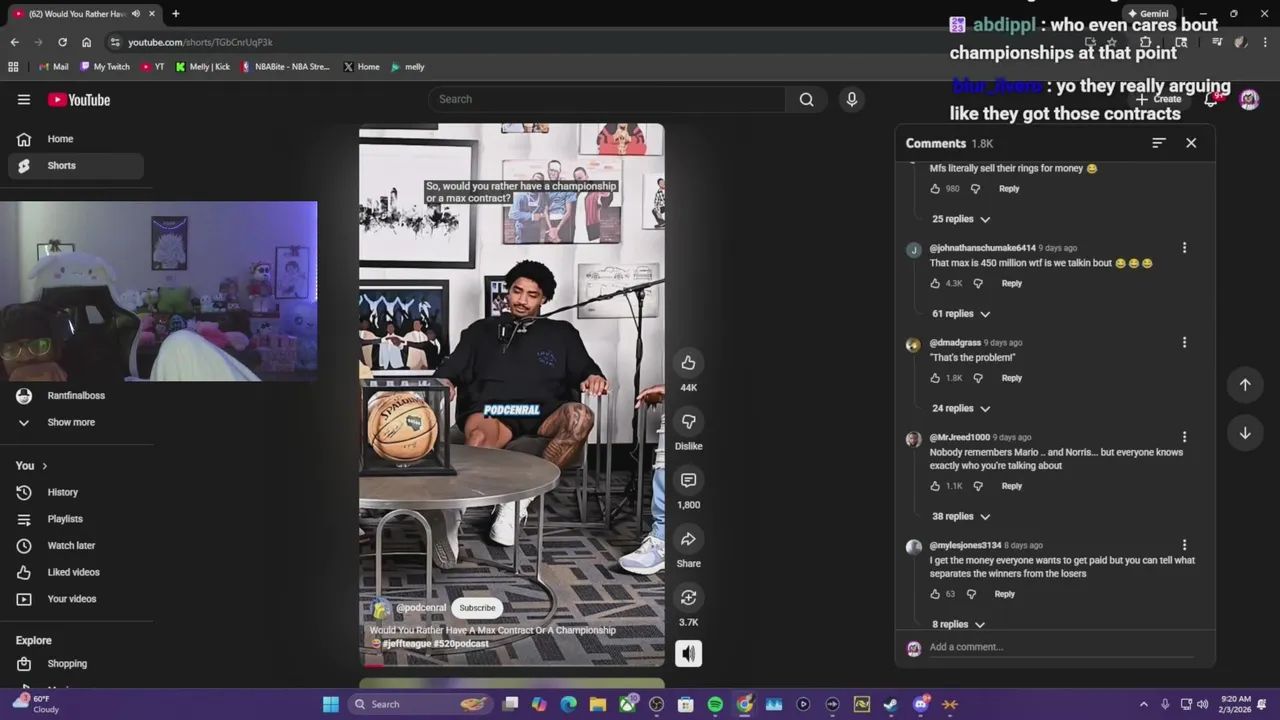This screenshot has height=720, width=1280.
Task: Open NBABite bookmark
Action: [285, 67]
